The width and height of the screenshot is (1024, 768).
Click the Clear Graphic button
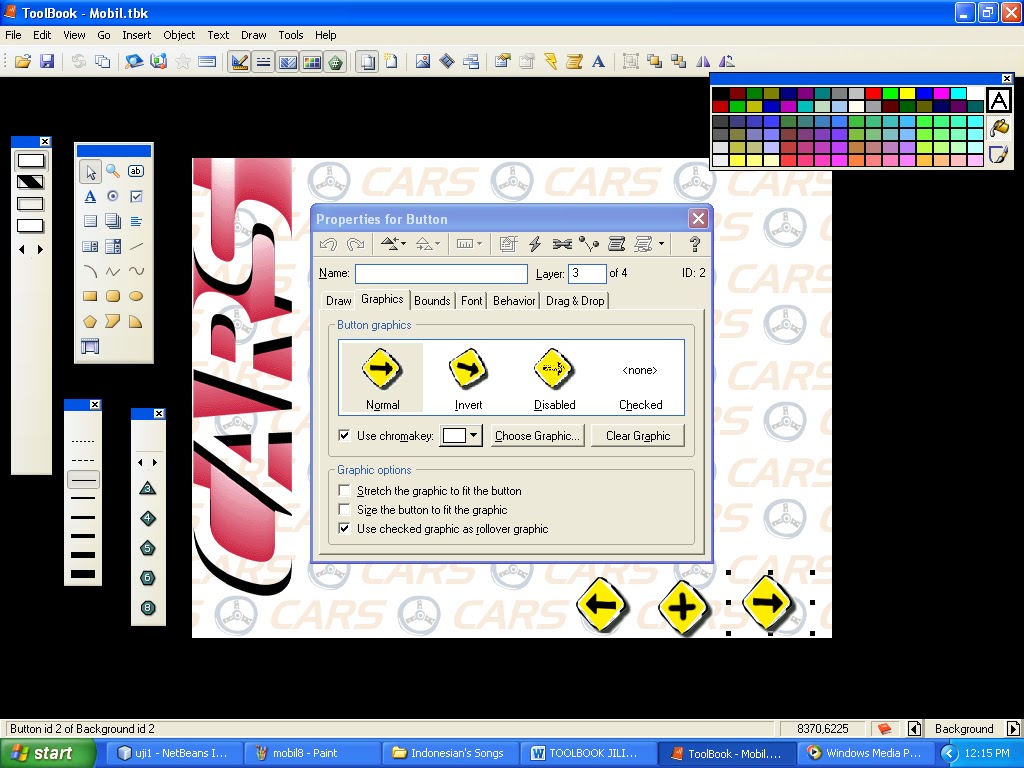pyautogui.click(x=638, y=436)
